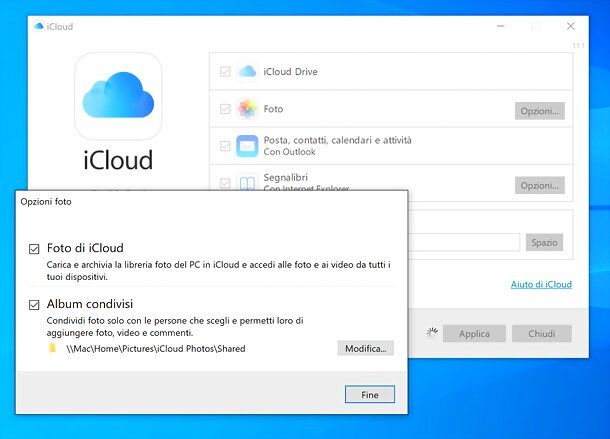Click Fine to close photo options
The width and height of the screenshot is (610, 439).
370,394
